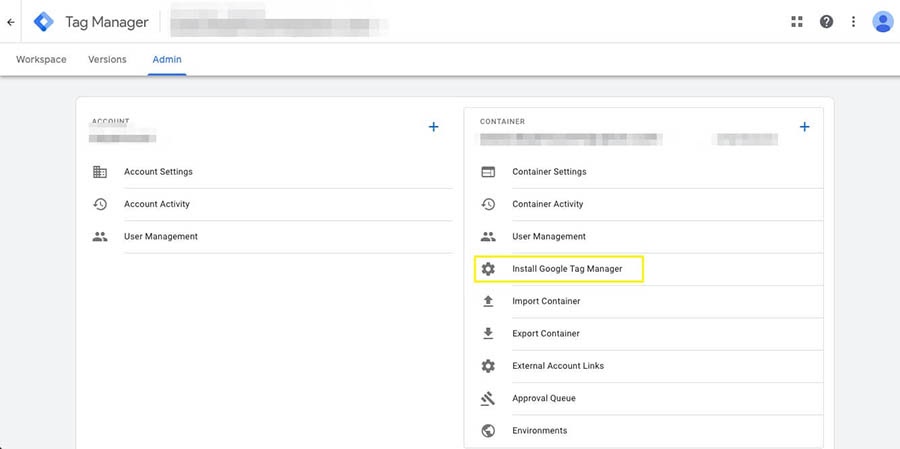Select the Admin tab
Image resolution: width=900 pixels, height=449 pixels.
(x=167, y=59)
